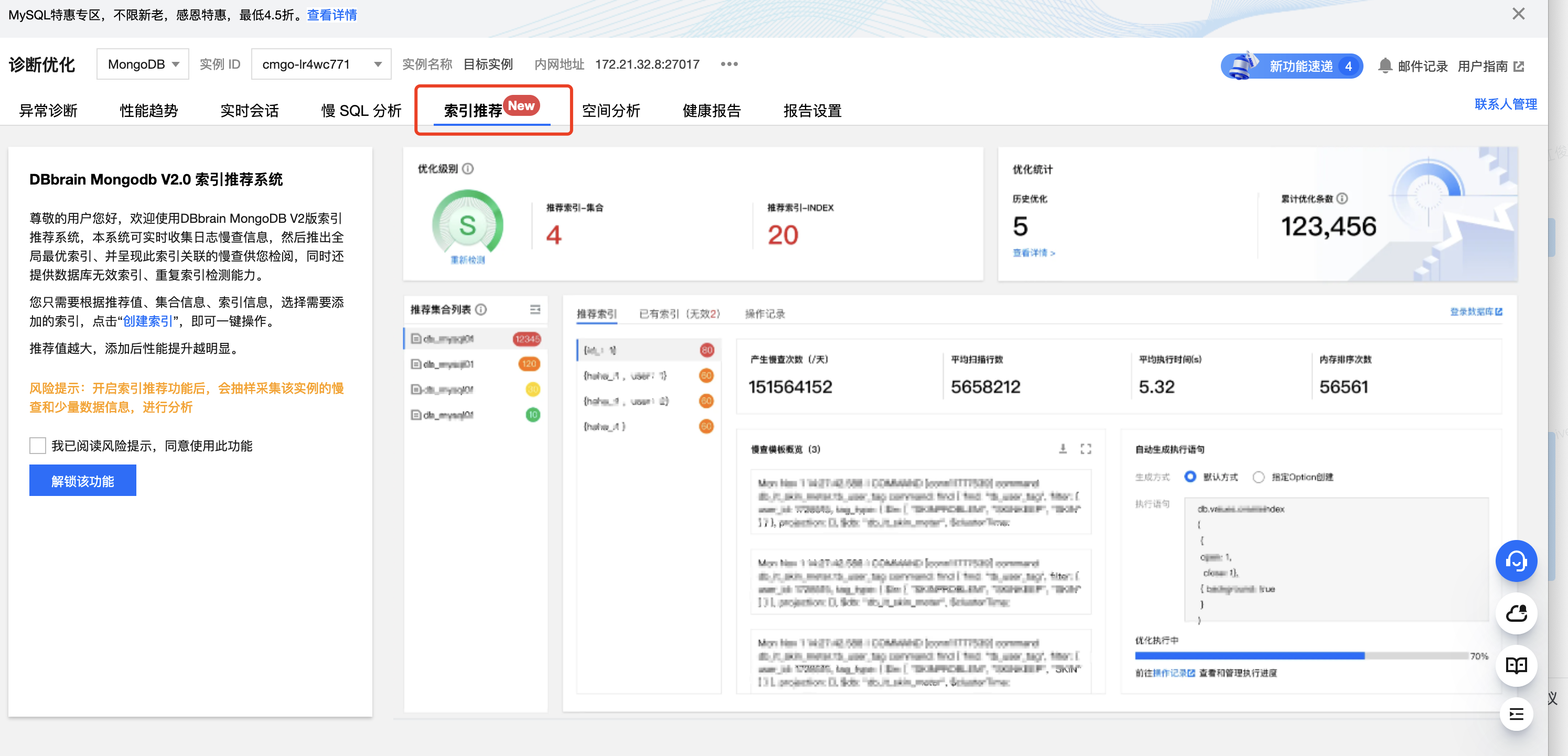
Task: Click the floating cloud assistant icon
Action: click(x=1516, y=613)
